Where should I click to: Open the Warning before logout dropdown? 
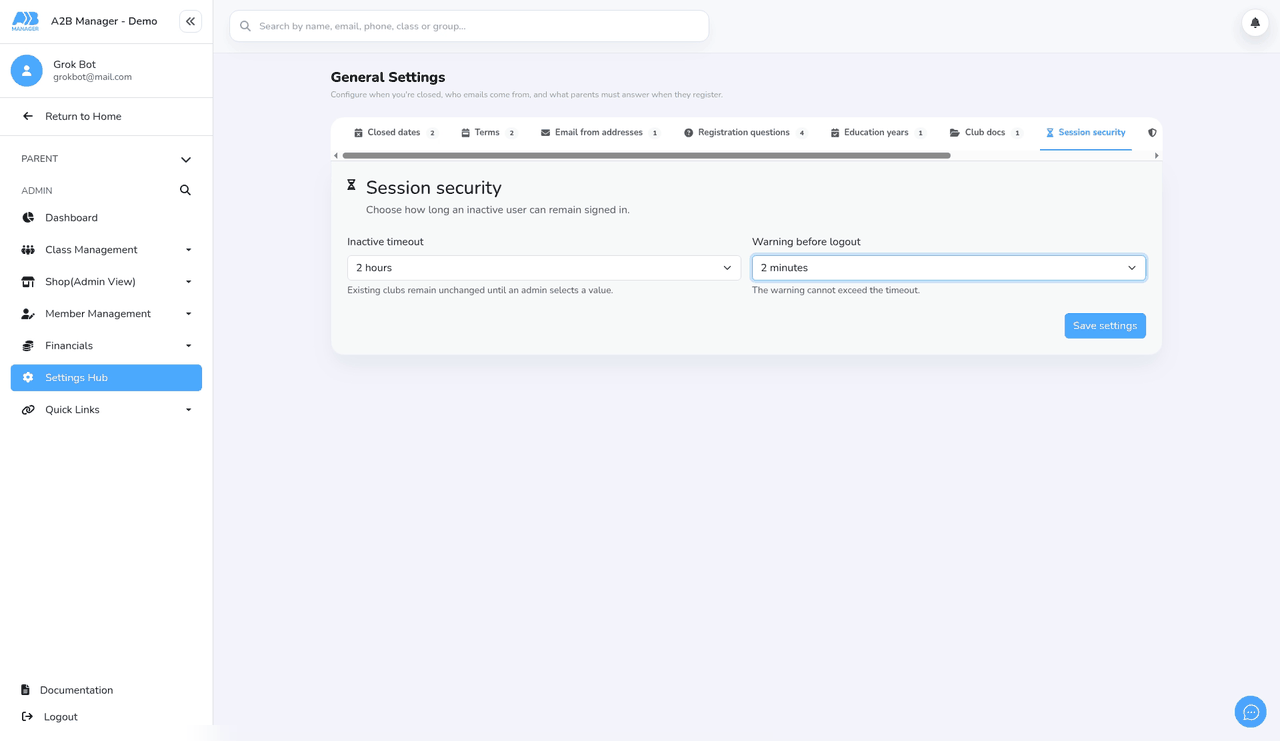pyautogui.click(x=949, y=268)
